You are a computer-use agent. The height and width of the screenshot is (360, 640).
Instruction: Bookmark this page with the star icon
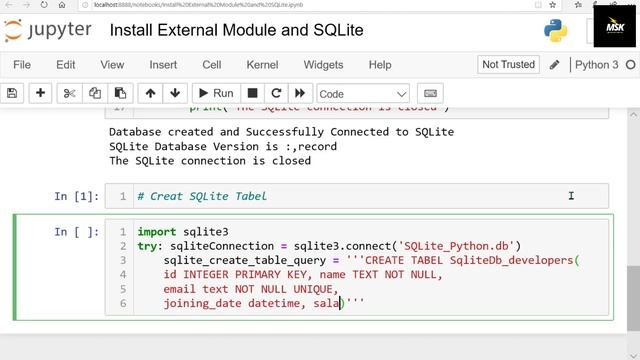(553, 5)
